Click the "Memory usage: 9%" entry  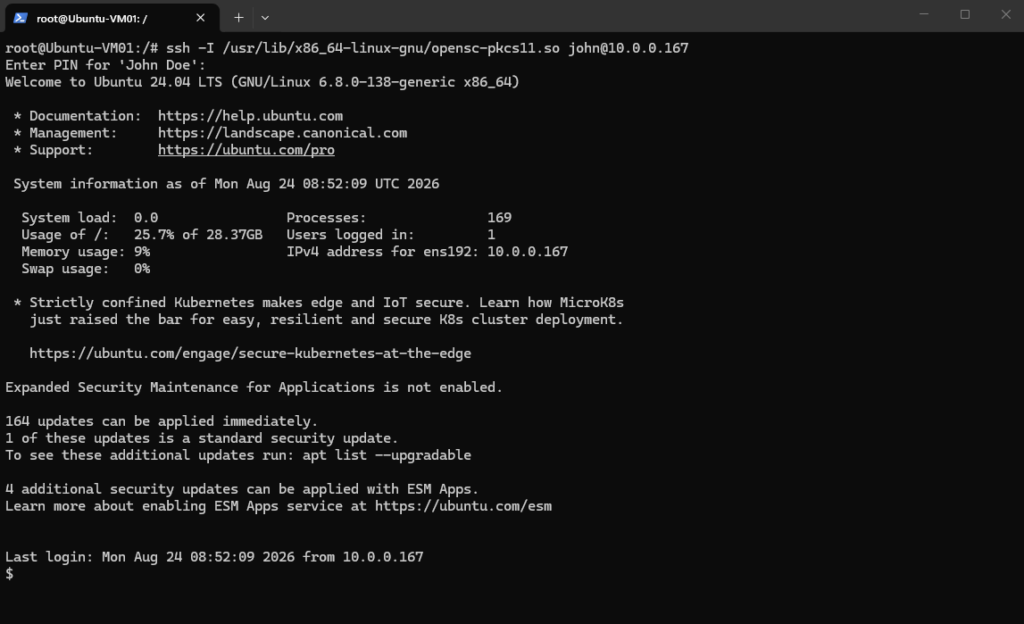86,251
